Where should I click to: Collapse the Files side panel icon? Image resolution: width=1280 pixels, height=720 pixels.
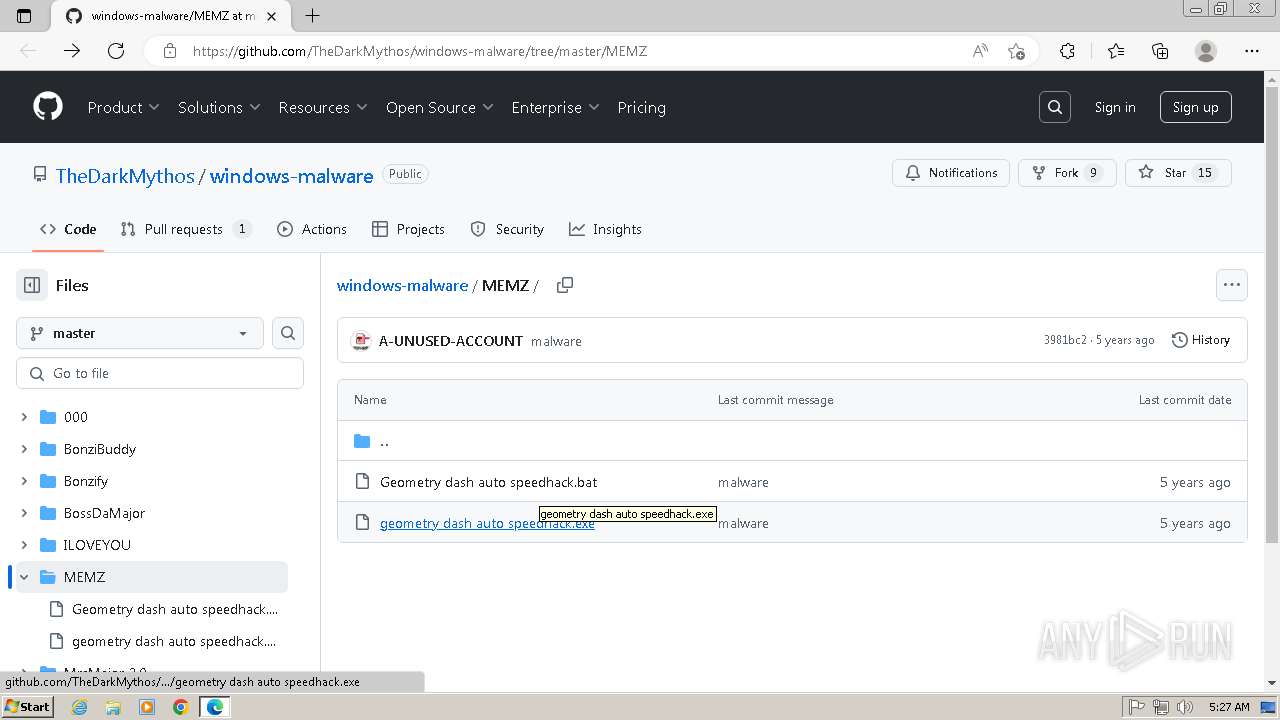tap(32, 285)
